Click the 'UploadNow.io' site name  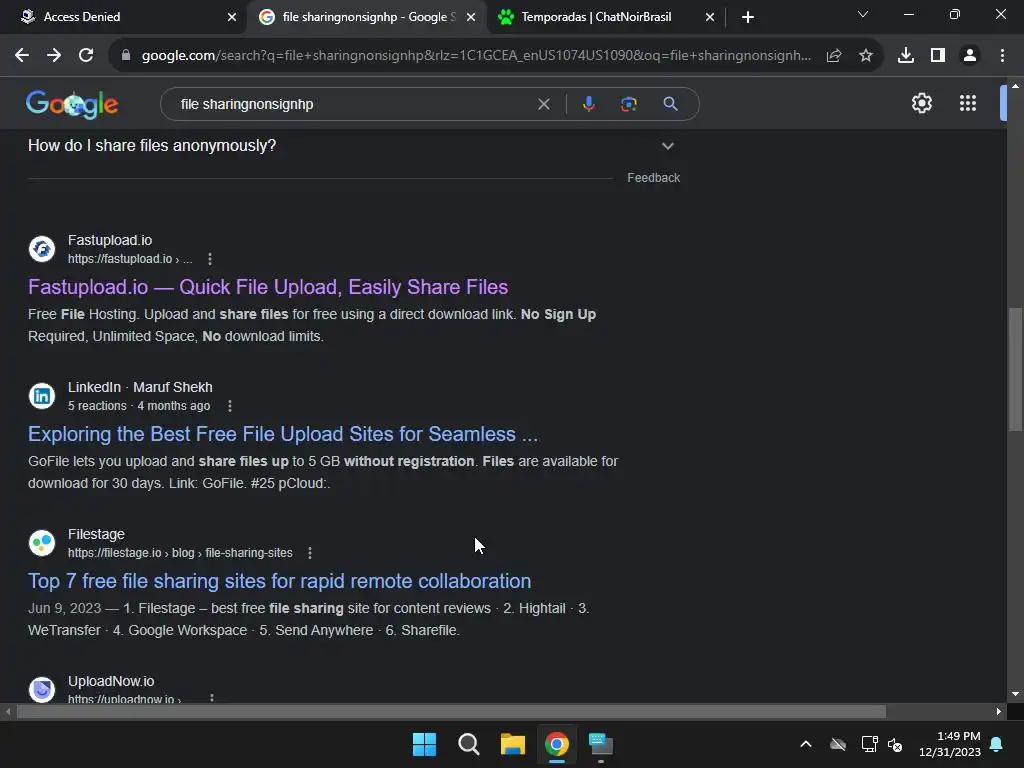coord(111,681)
